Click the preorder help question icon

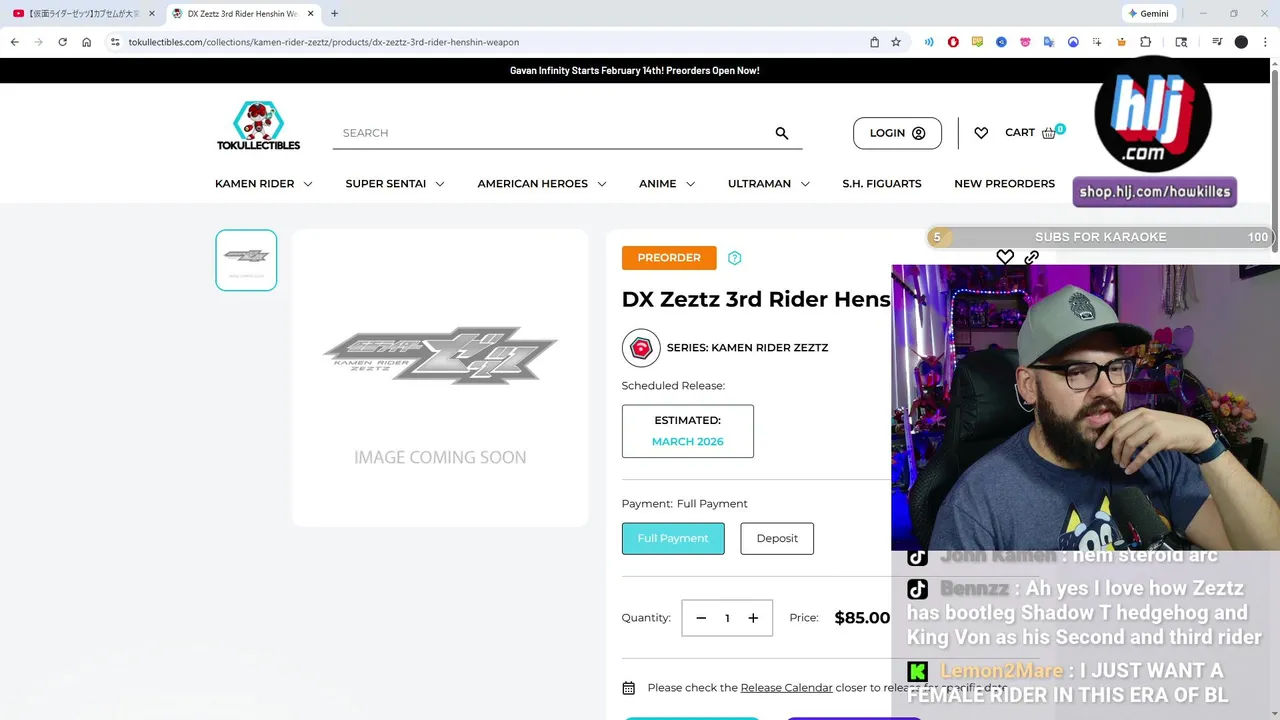tap(735, 258)
